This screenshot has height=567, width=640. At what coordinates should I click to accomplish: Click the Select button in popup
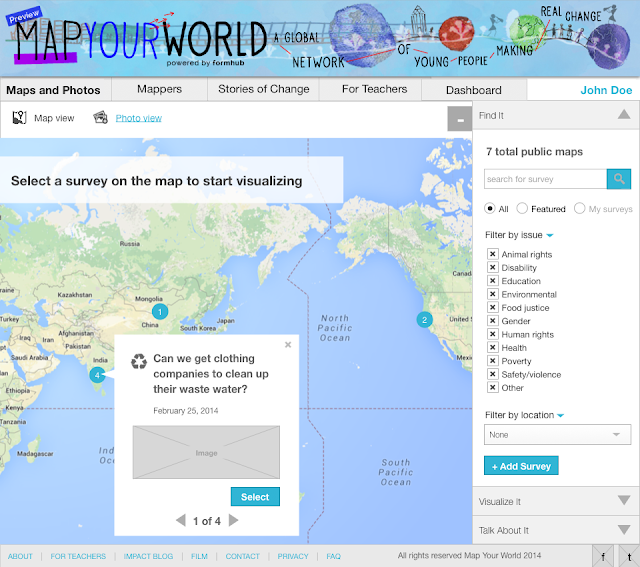pyautogui.click(x=255, y=497)
